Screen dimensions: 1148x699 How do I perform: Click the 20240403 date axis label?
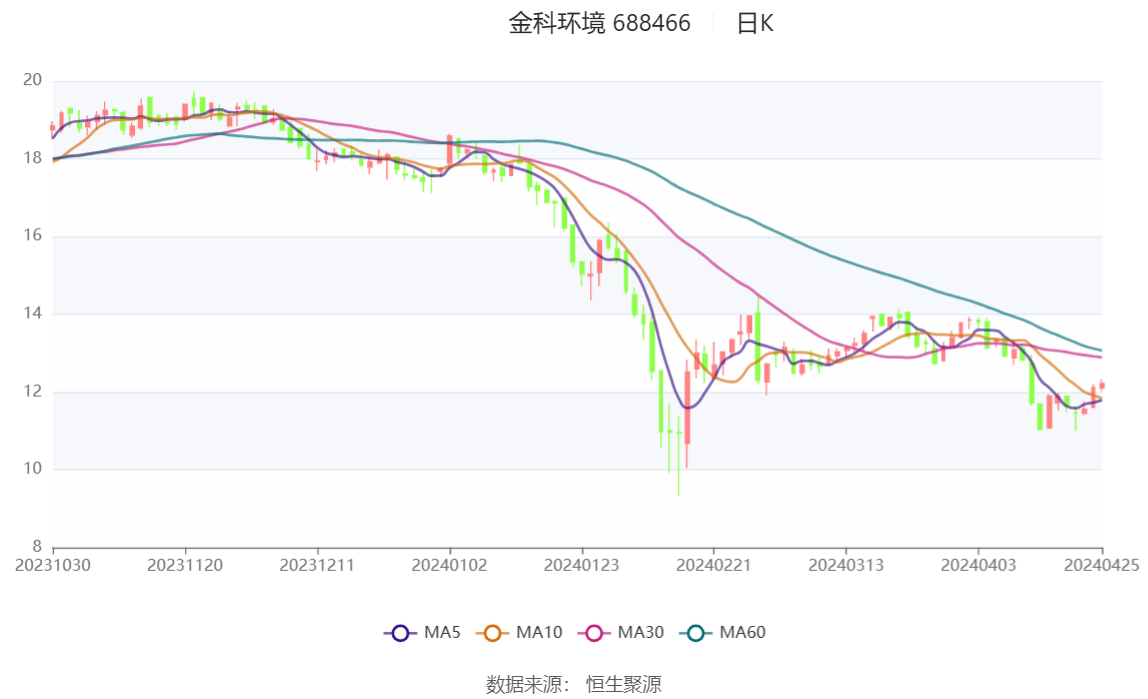pos(978,565)
